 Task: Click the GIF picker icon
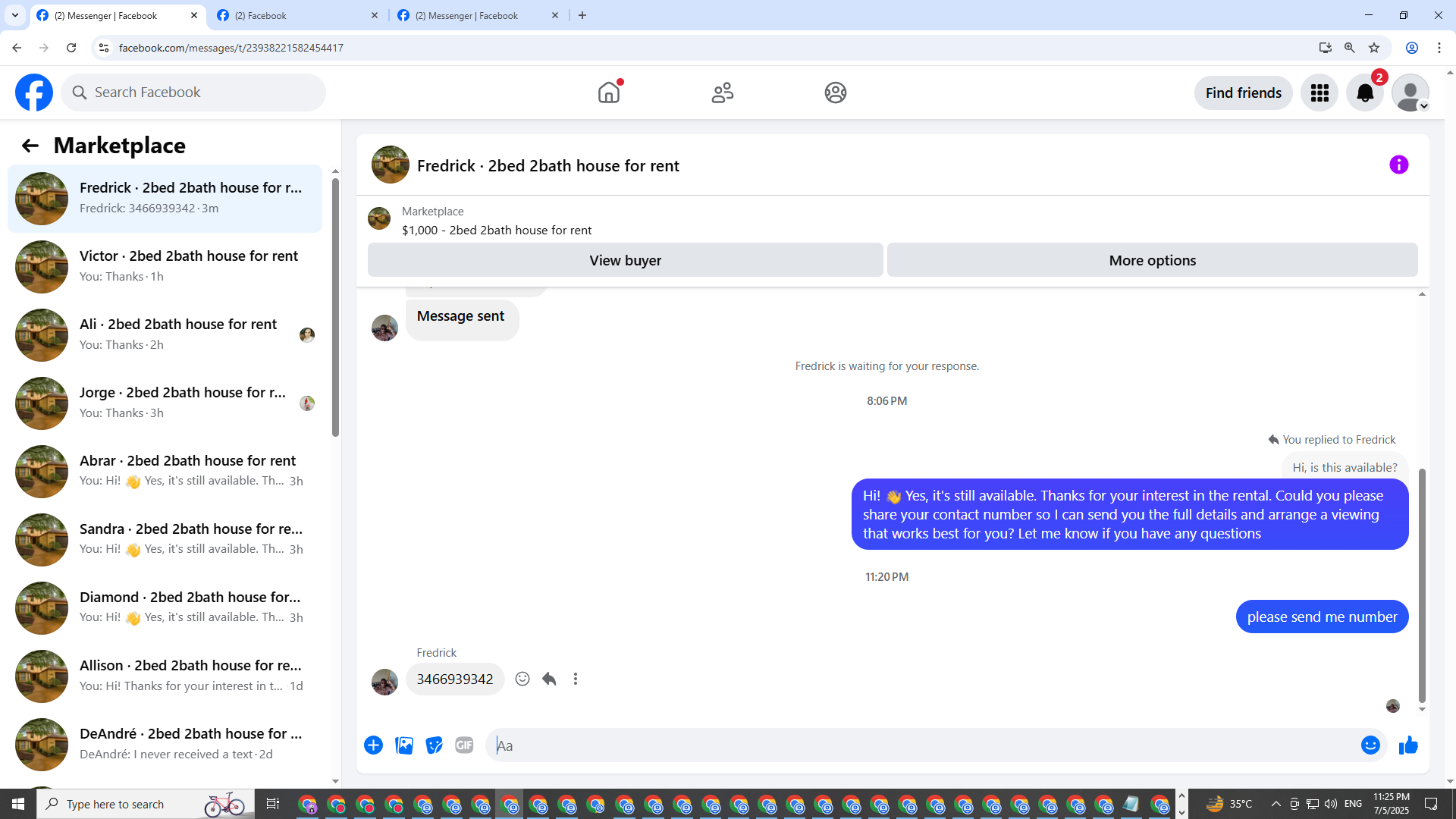(x=464, y=745)
